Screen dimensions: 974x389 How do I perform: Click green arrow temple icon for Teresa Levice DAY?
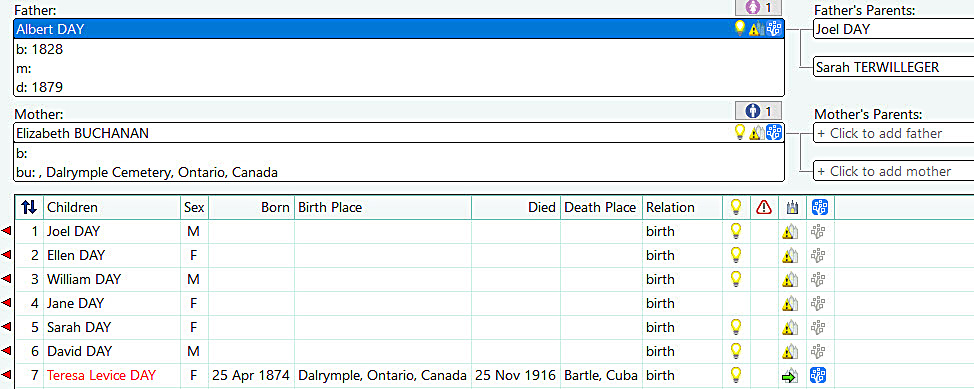click(789, 376)
